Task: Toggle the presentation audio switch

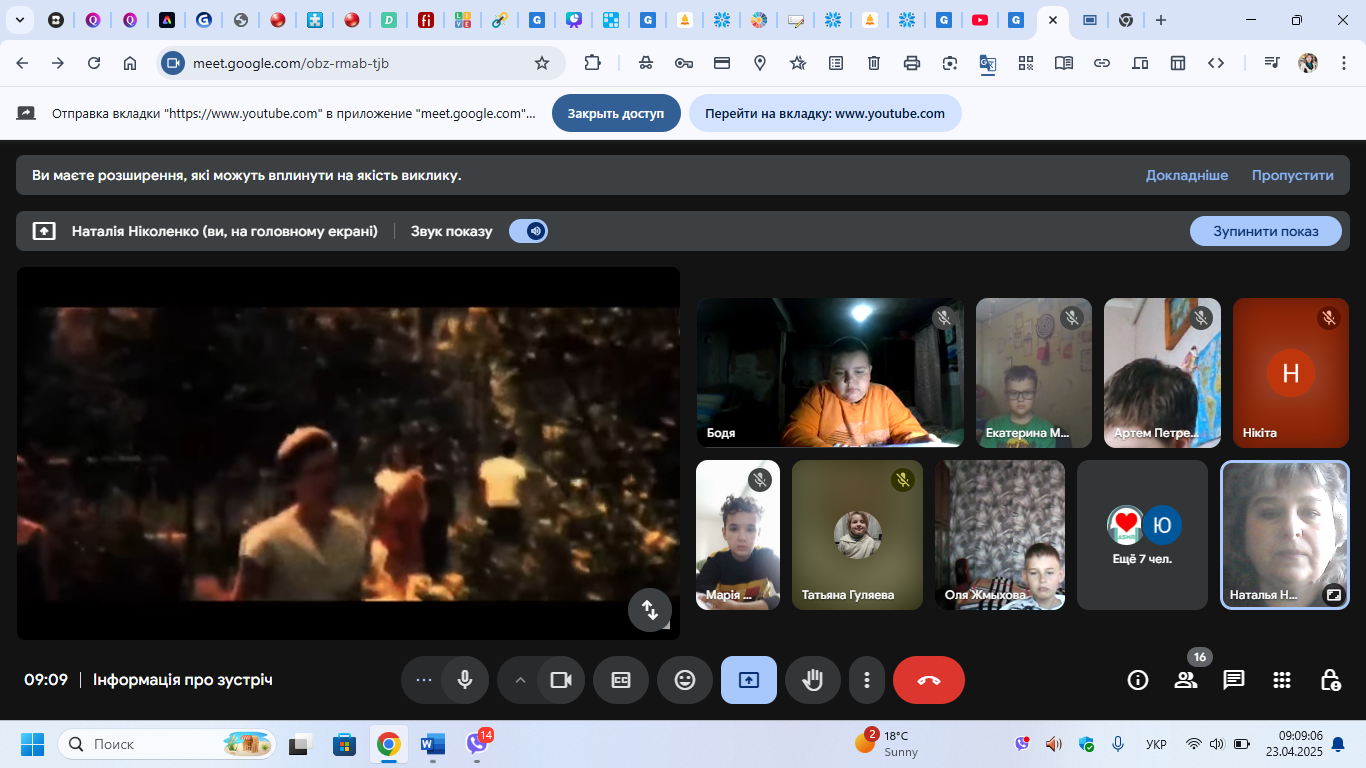Action: (x=528, y=231)
